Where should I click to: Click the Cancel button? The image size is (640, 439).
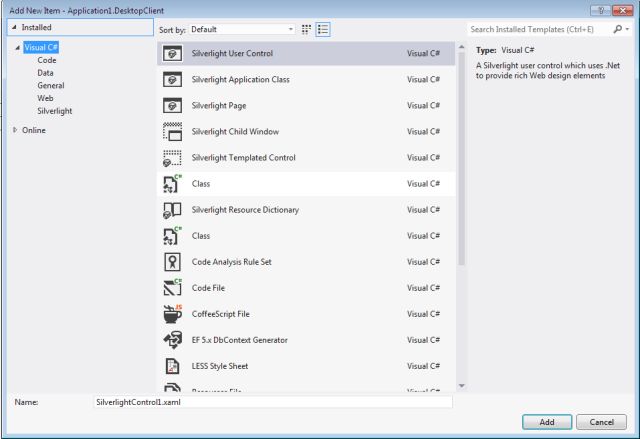tap(601, 422)
